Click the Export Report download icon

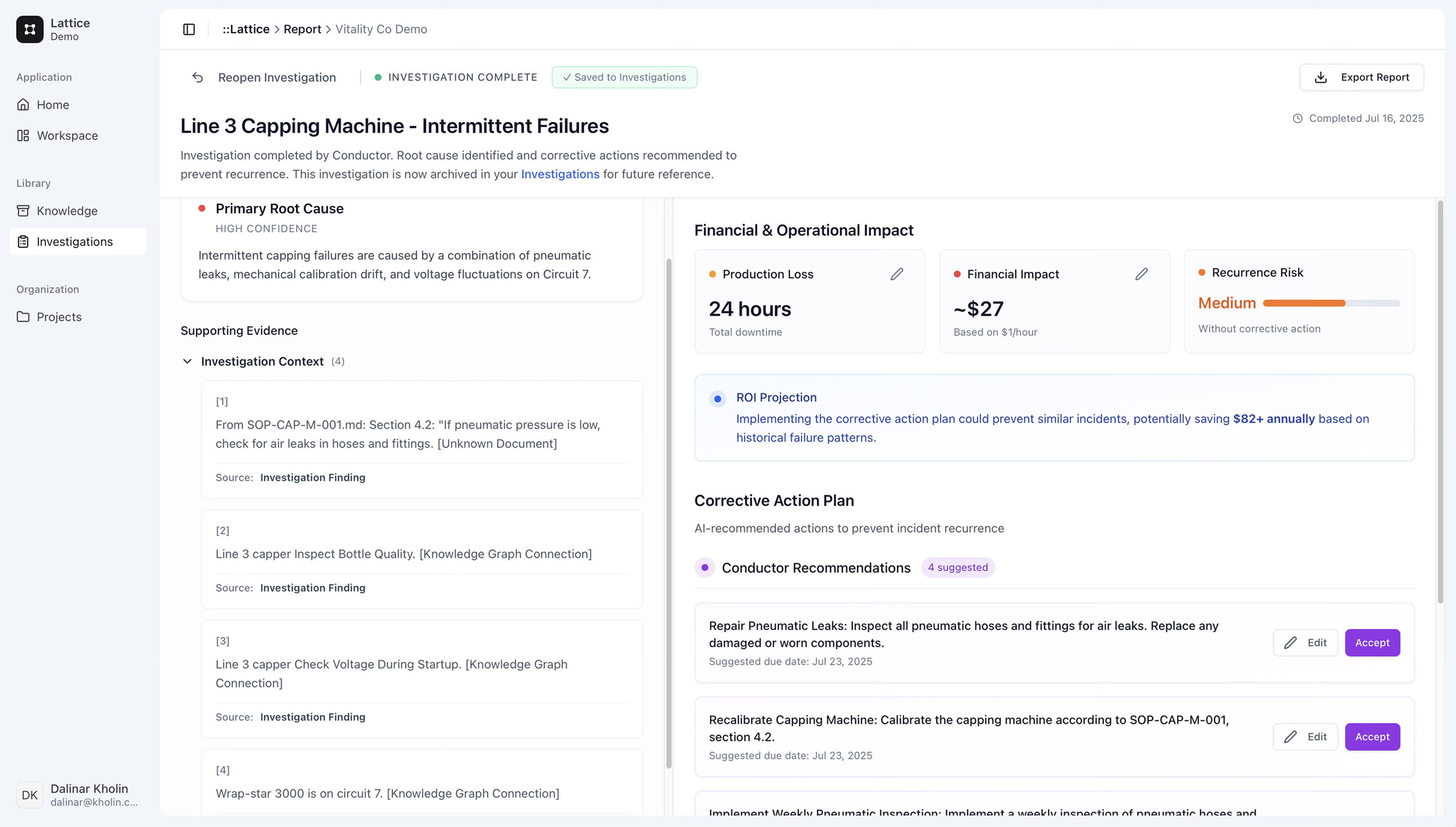(1321, 77)
